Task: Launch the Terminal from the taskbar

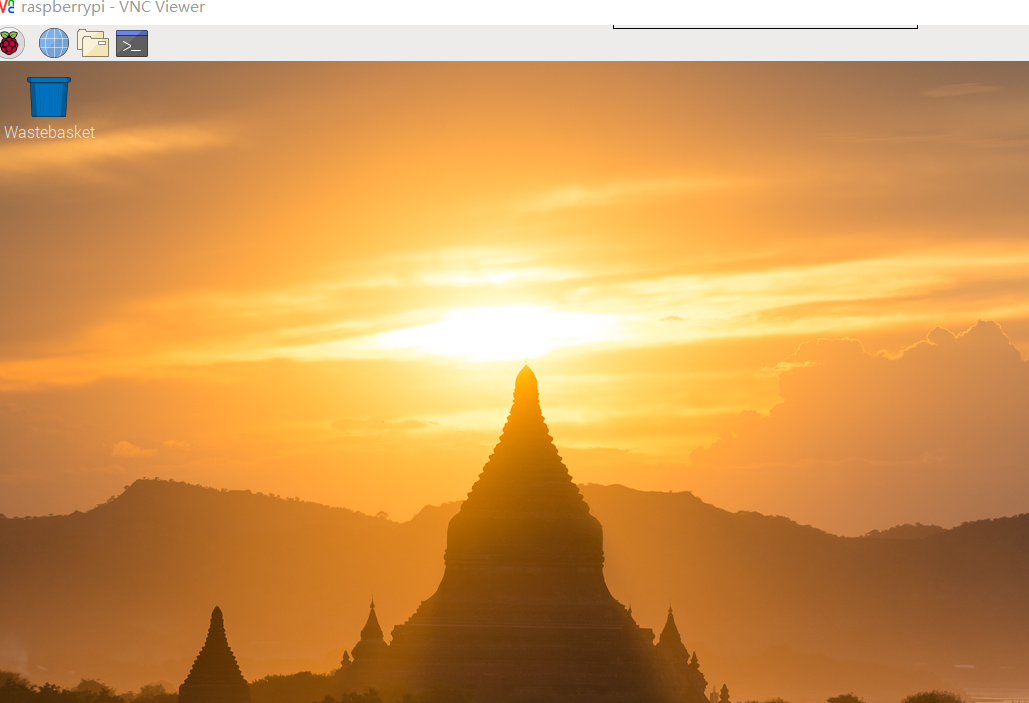Action: (x=132, y=43)
